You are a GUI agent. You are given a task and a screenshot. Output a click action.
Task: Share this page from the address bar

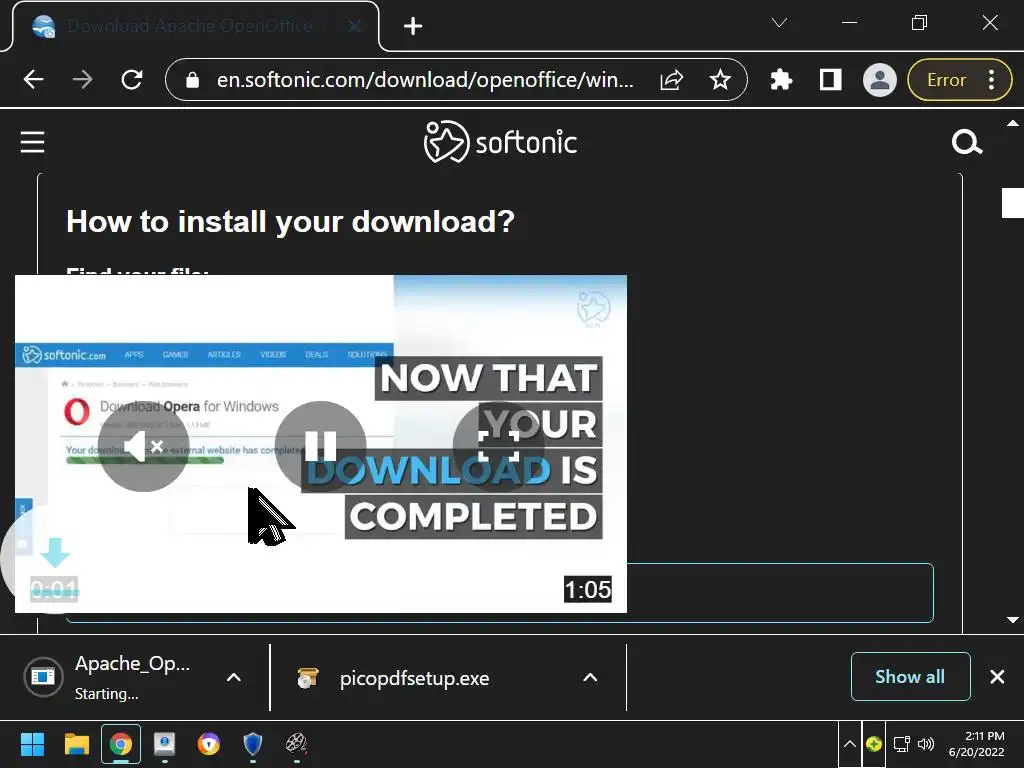pyautogui.click(x=671, y=80)
